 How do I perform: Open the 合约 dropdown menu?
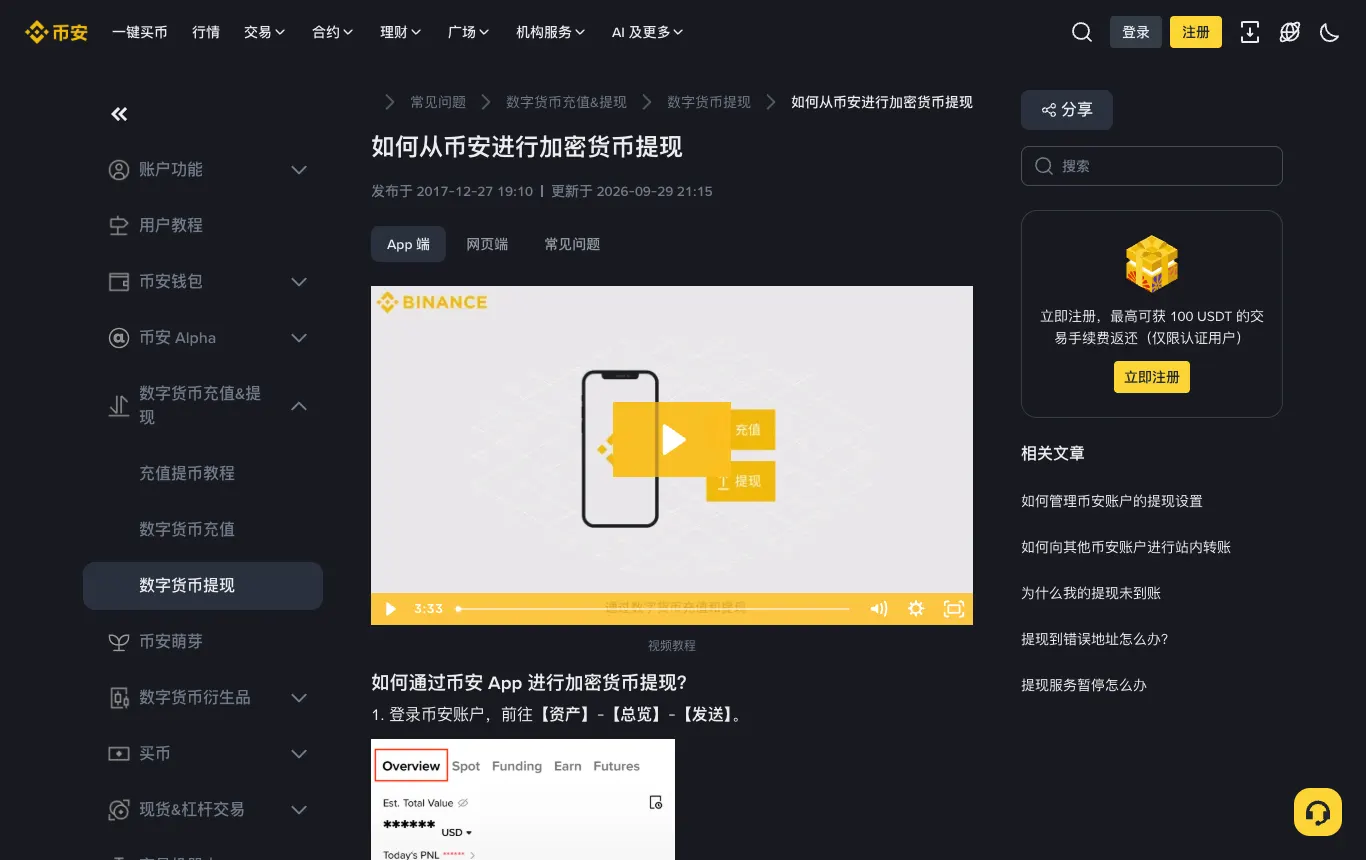click(x=332, y=32)
